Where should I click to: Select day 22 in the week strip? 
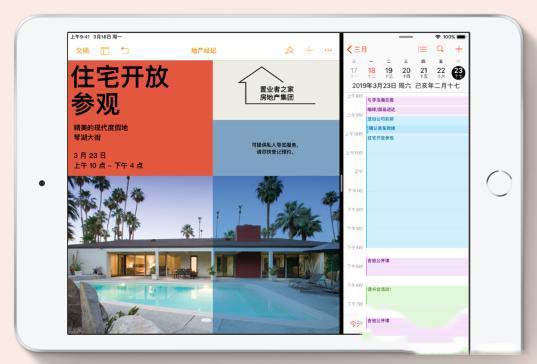tap(441, 72)
